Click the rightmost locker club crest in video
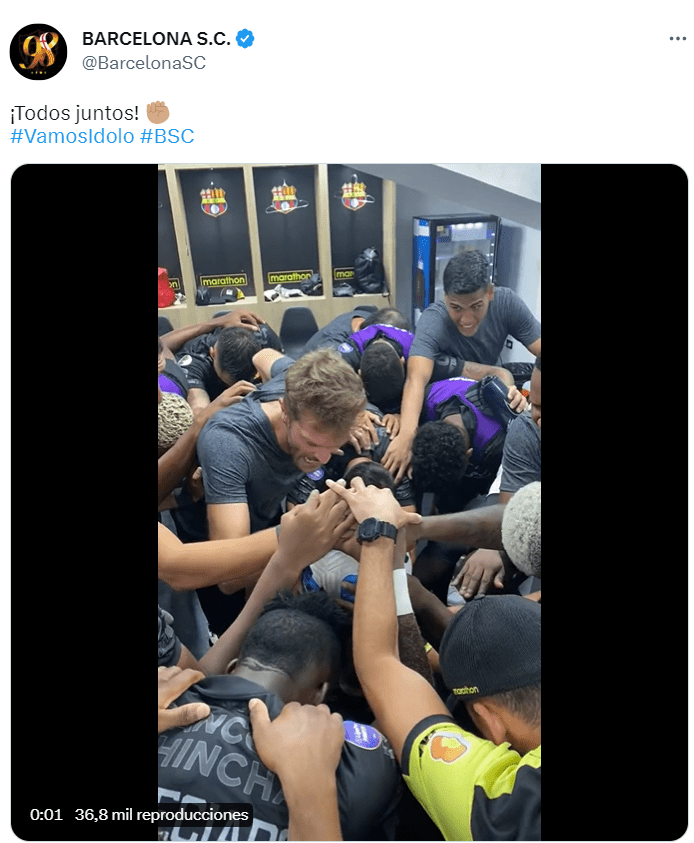 tap(354, 194)
